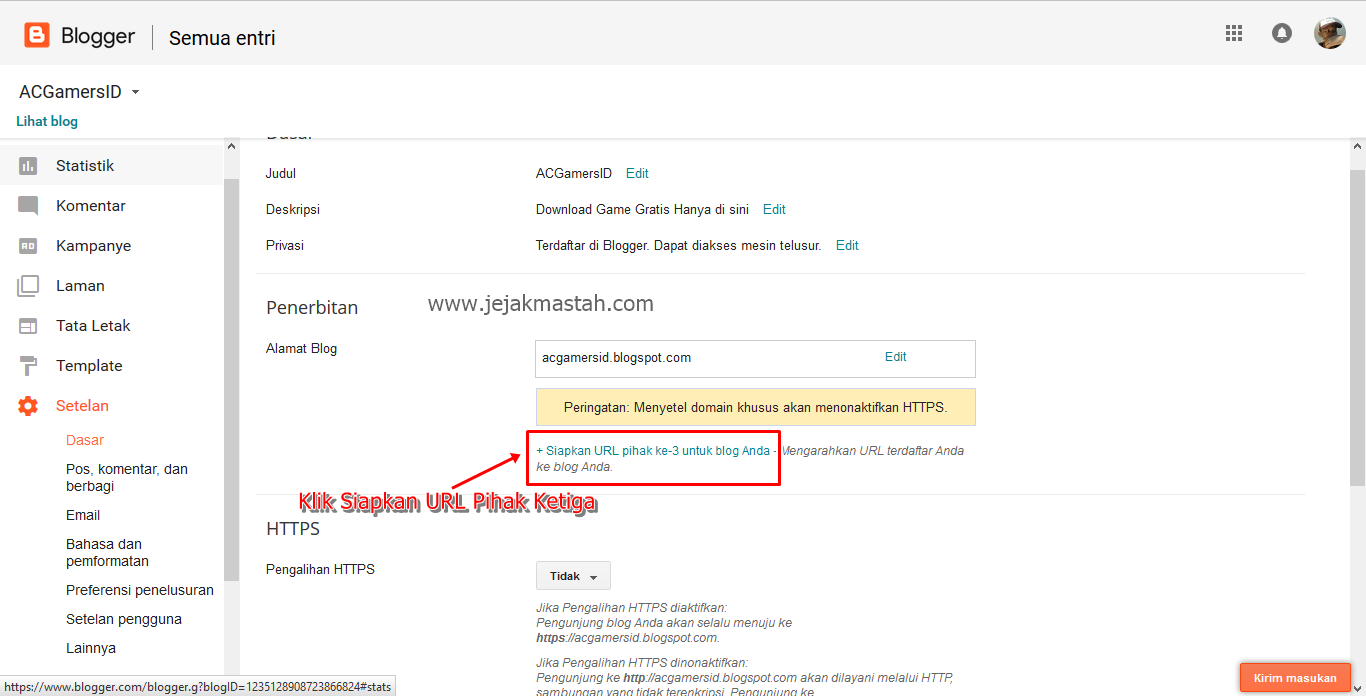Expand the ACGamersID blog selector dropdown
Screen dimensions: 1366x696
[80, 92]
